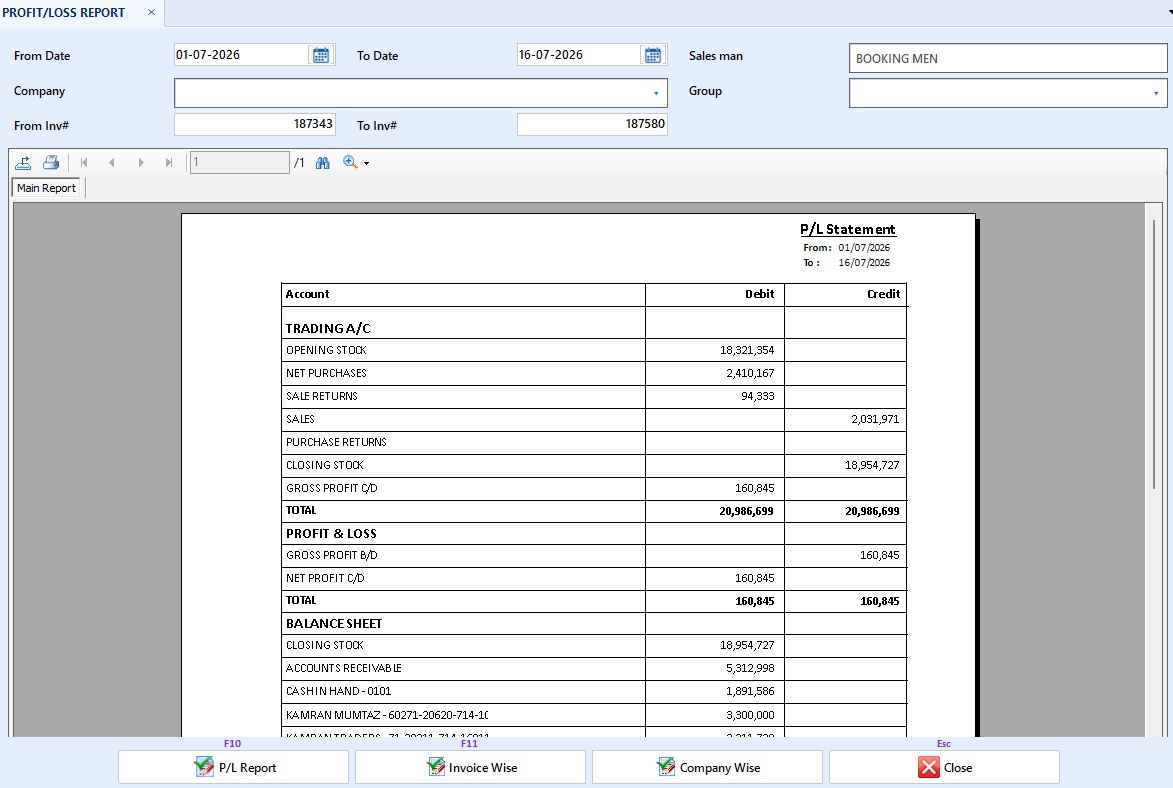Click the CASH IN HAND - 0101 row
Image resolution: width=1173 pixels, height=788 pixels.
(x=593, y=691)
